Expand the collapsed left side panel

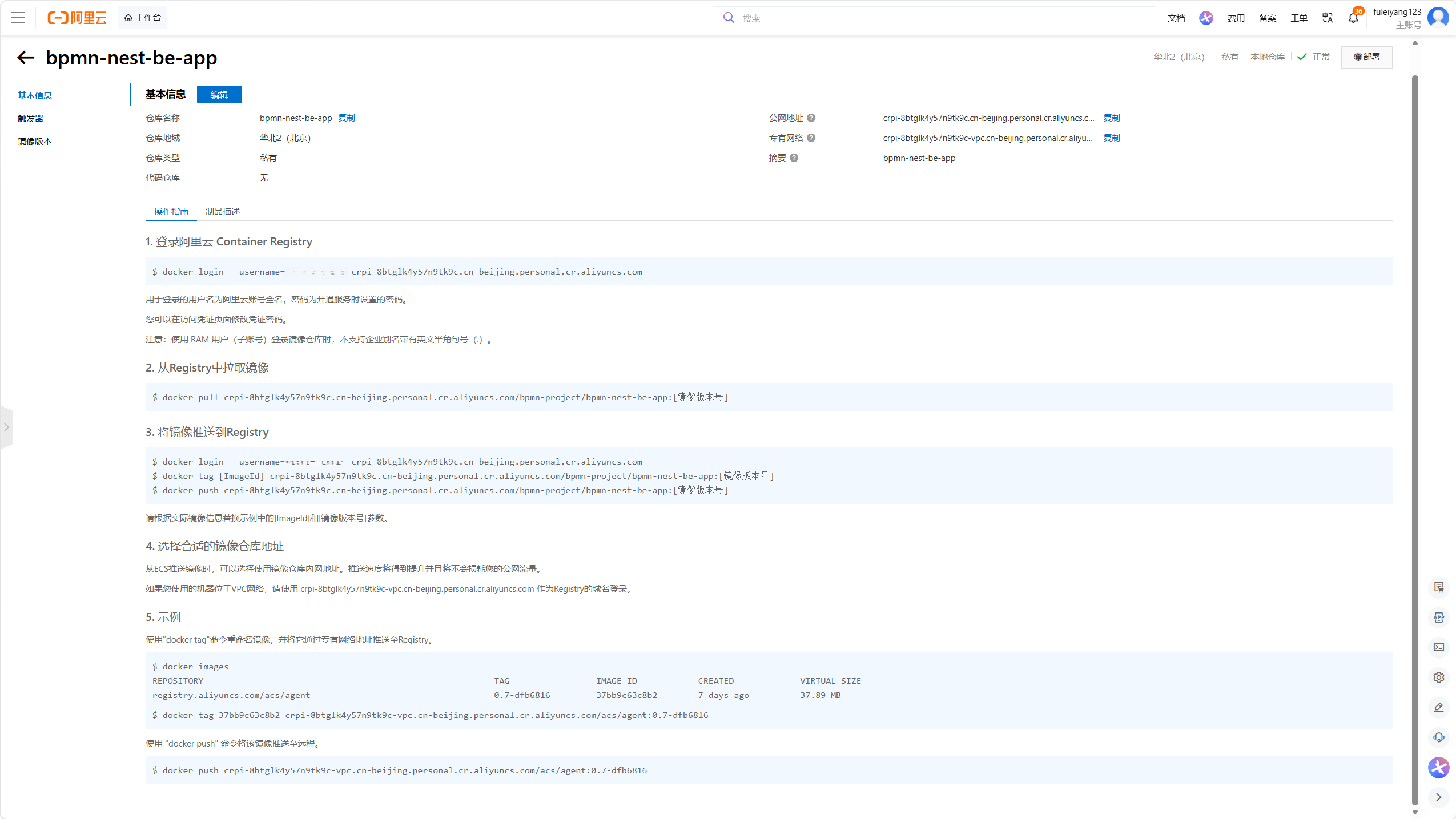tap(6, 427)
